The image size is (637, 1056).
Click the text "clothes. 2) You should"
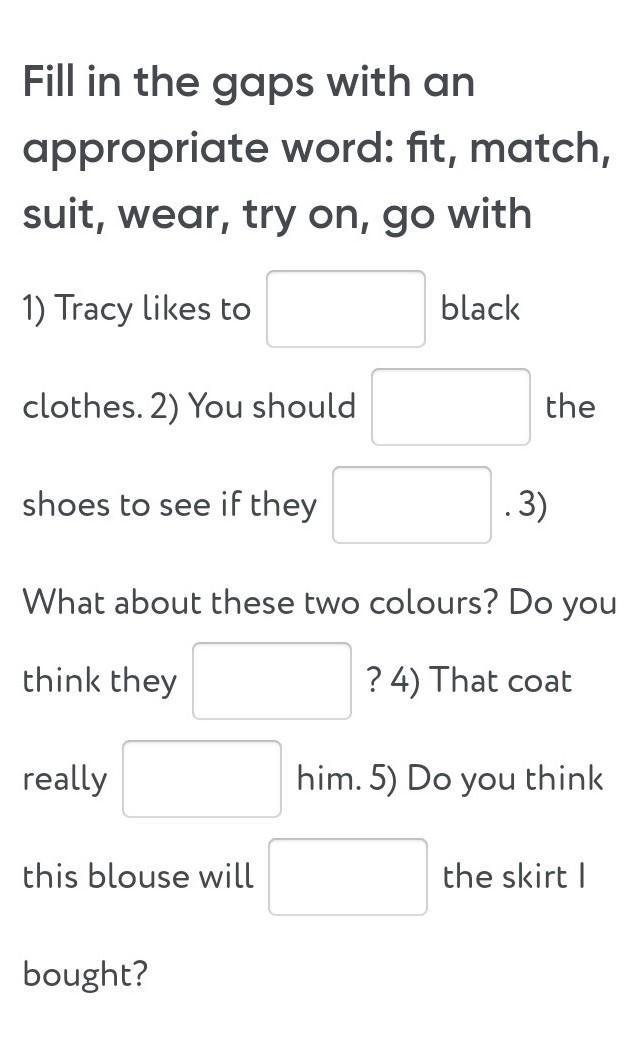[x=189, y=407]
